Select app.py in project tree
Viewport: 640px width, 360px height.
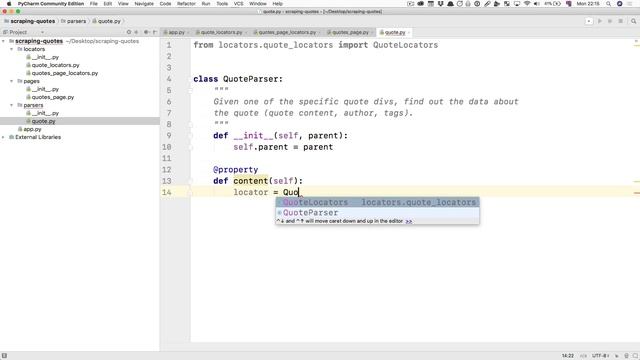point(32,129)
